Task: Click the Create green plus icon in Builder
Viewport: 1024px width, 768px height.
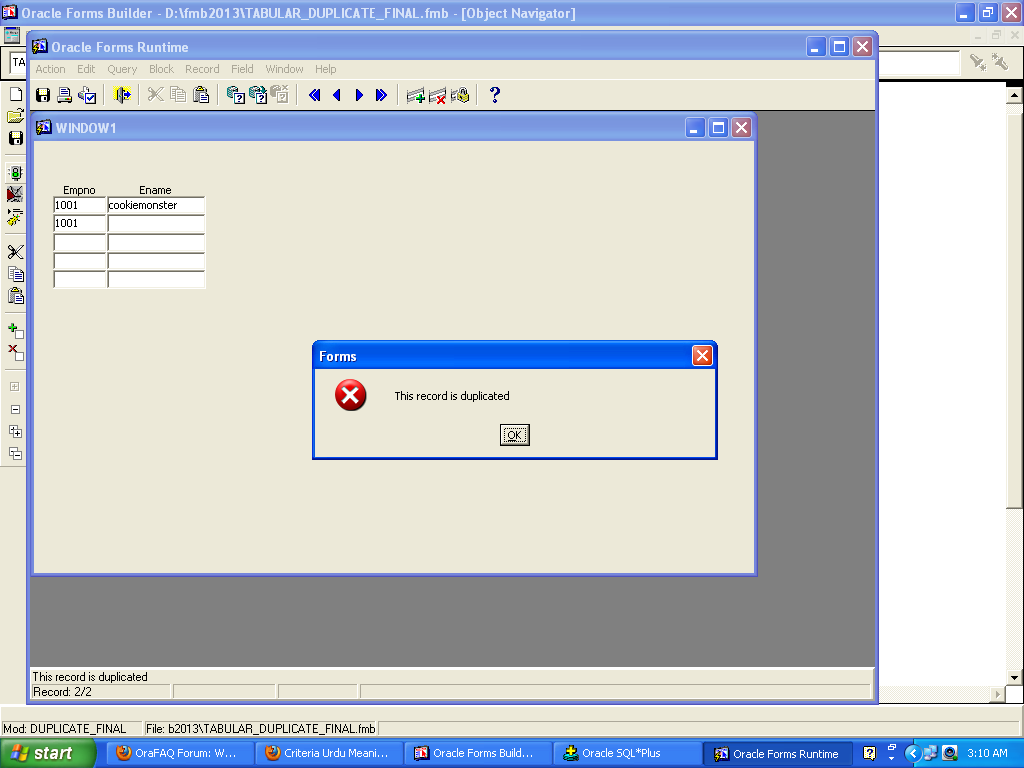Action: pos(16,330)
